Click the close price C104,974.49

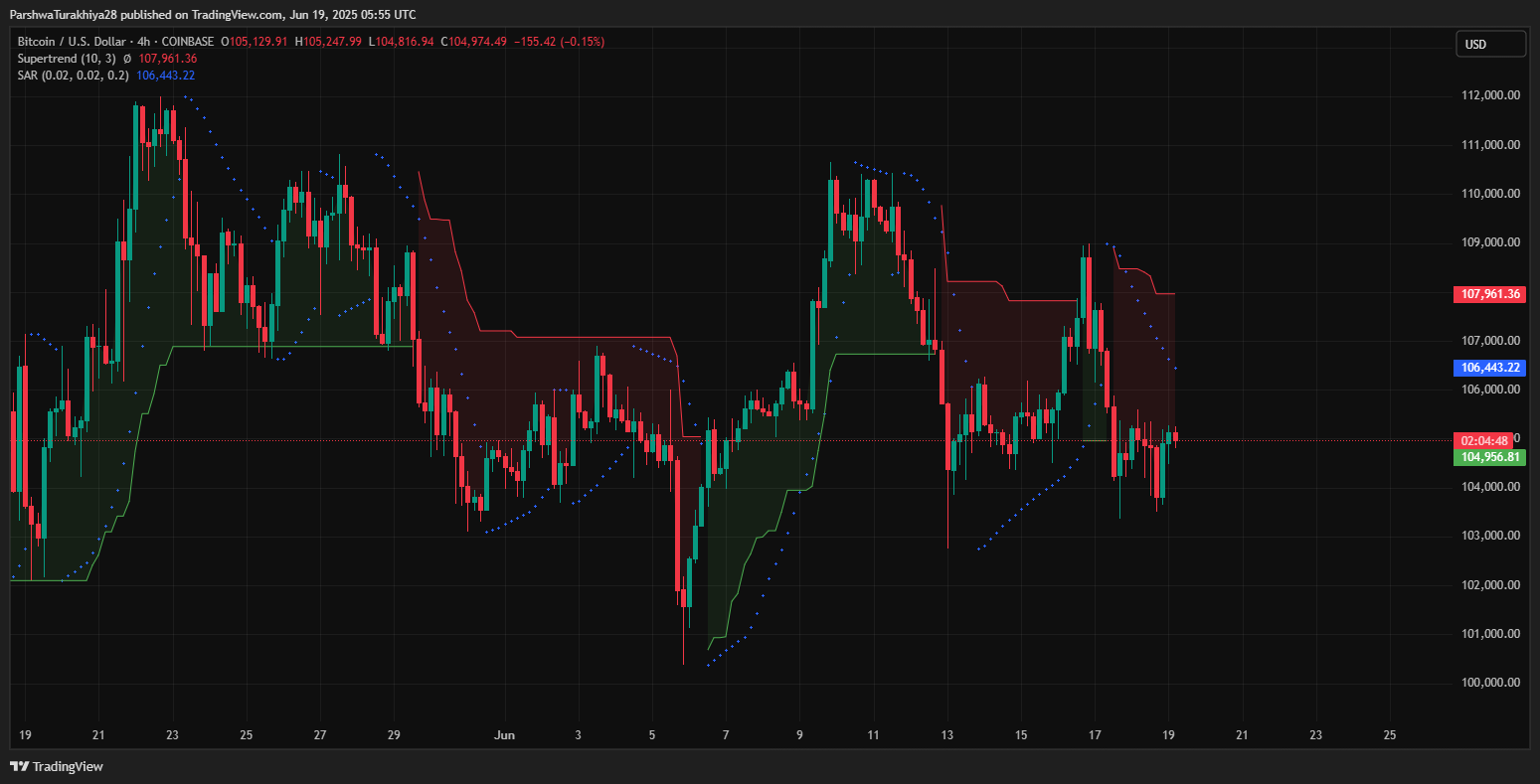coord(473,42)
